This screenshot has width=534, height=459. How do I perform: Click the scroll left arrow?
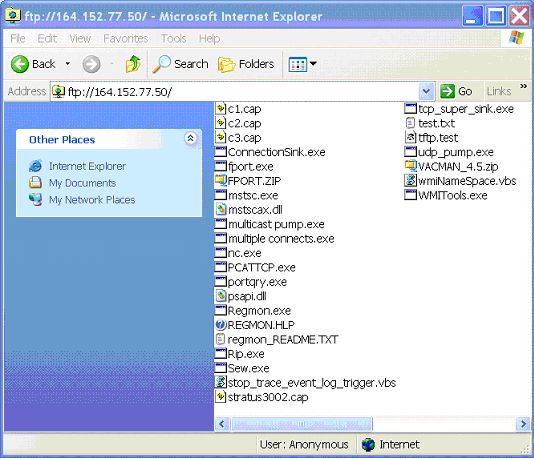click(x=222, y=424)
